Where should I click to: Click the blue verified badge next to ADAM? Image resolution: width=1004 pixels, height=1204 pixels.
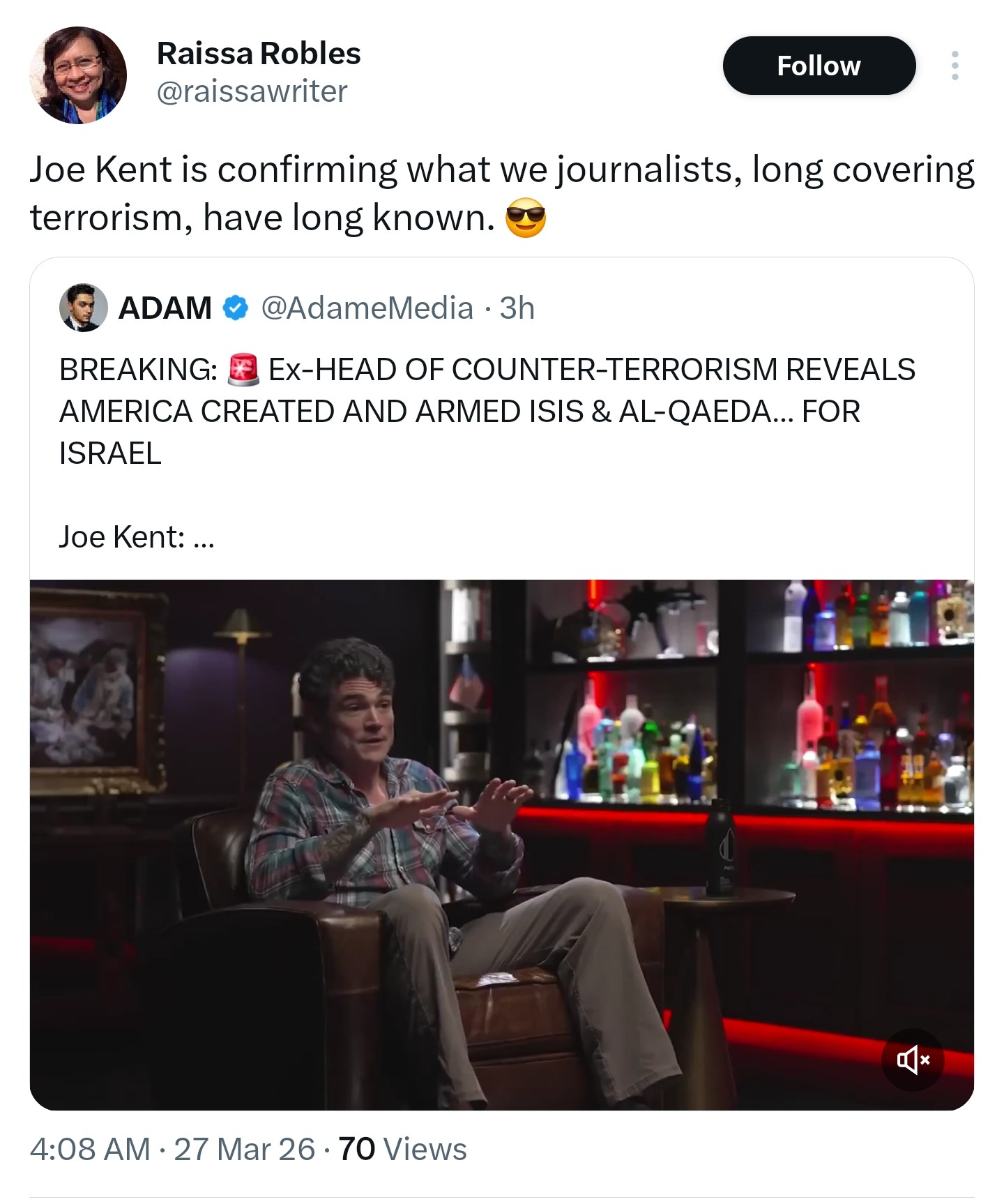coord(236,308)
